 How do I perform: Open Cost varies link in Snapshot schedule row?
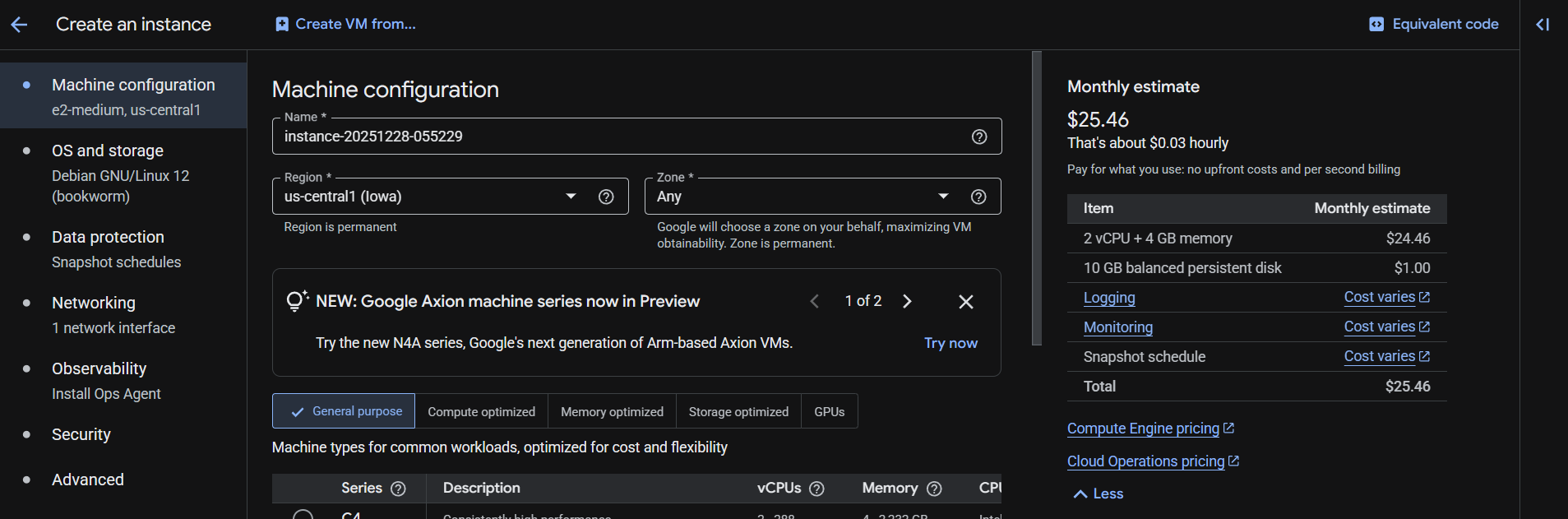click(x=1380, y=356)
